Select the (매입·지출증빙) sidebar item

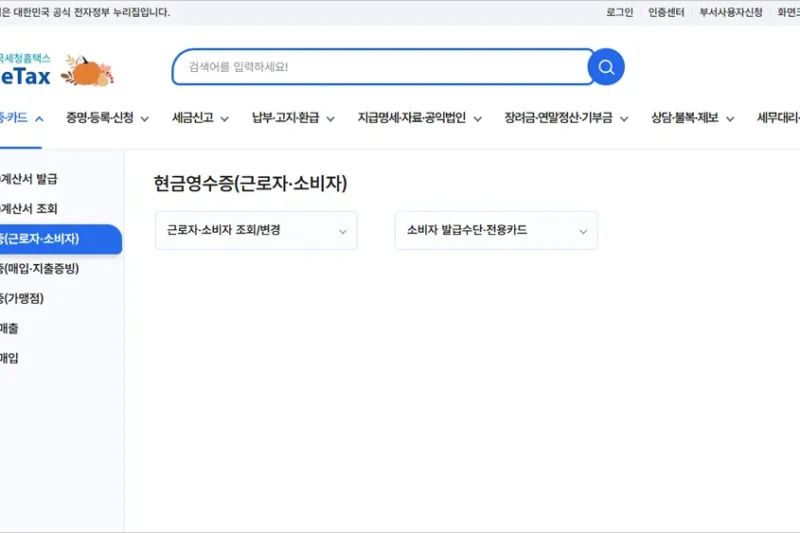coord(40,268)
